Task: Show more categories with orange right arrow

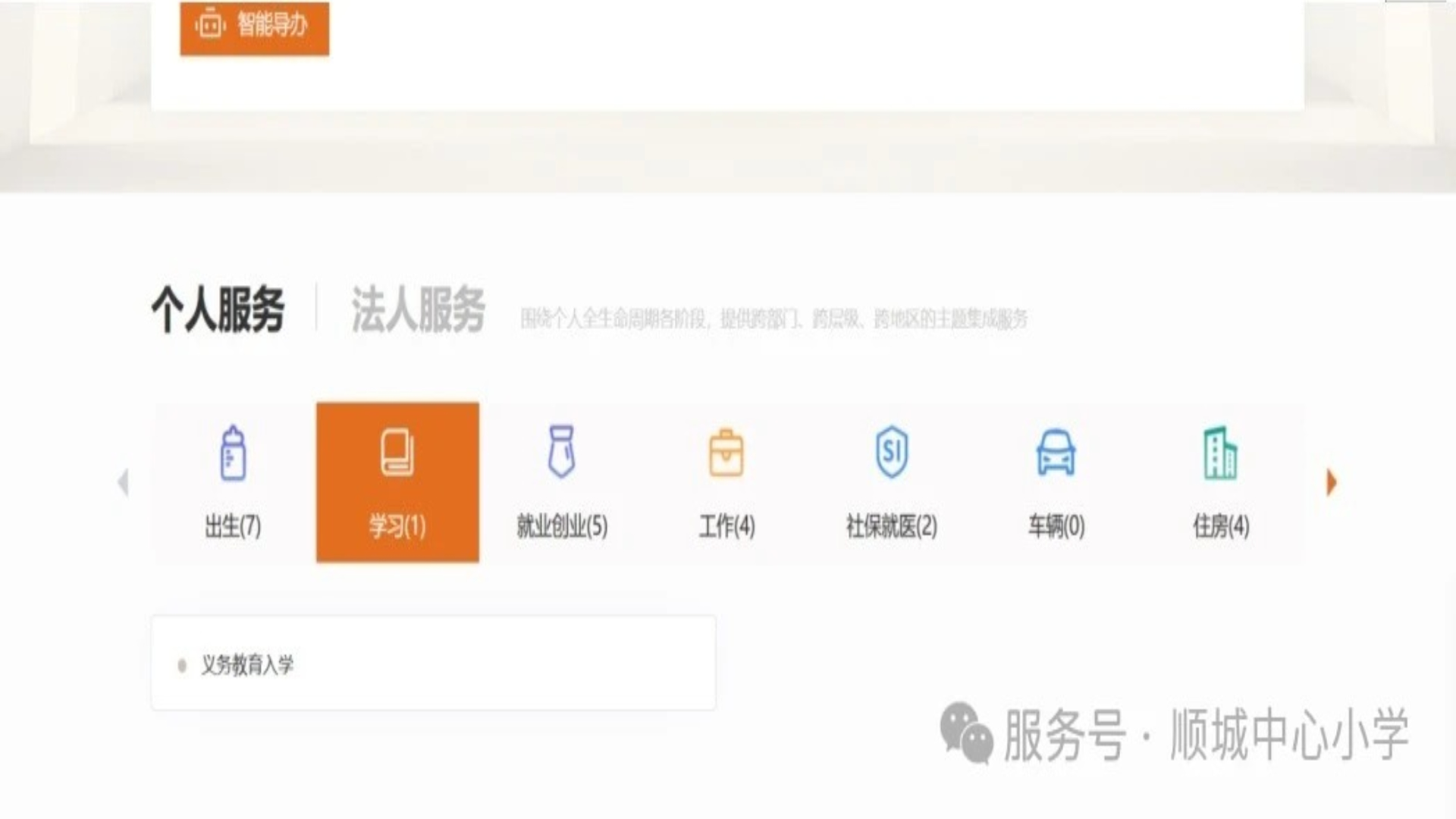Action: (x=1332, y=482)
